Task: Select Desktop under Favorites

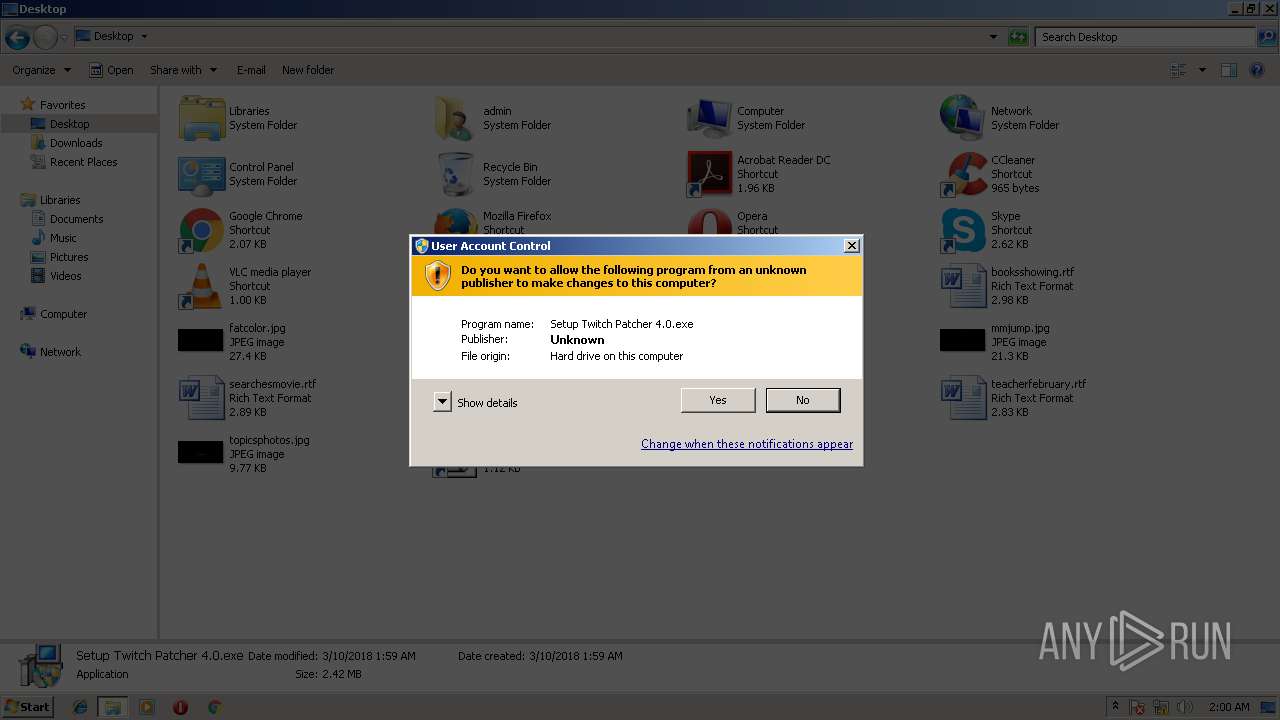Action: pos(69,124)
